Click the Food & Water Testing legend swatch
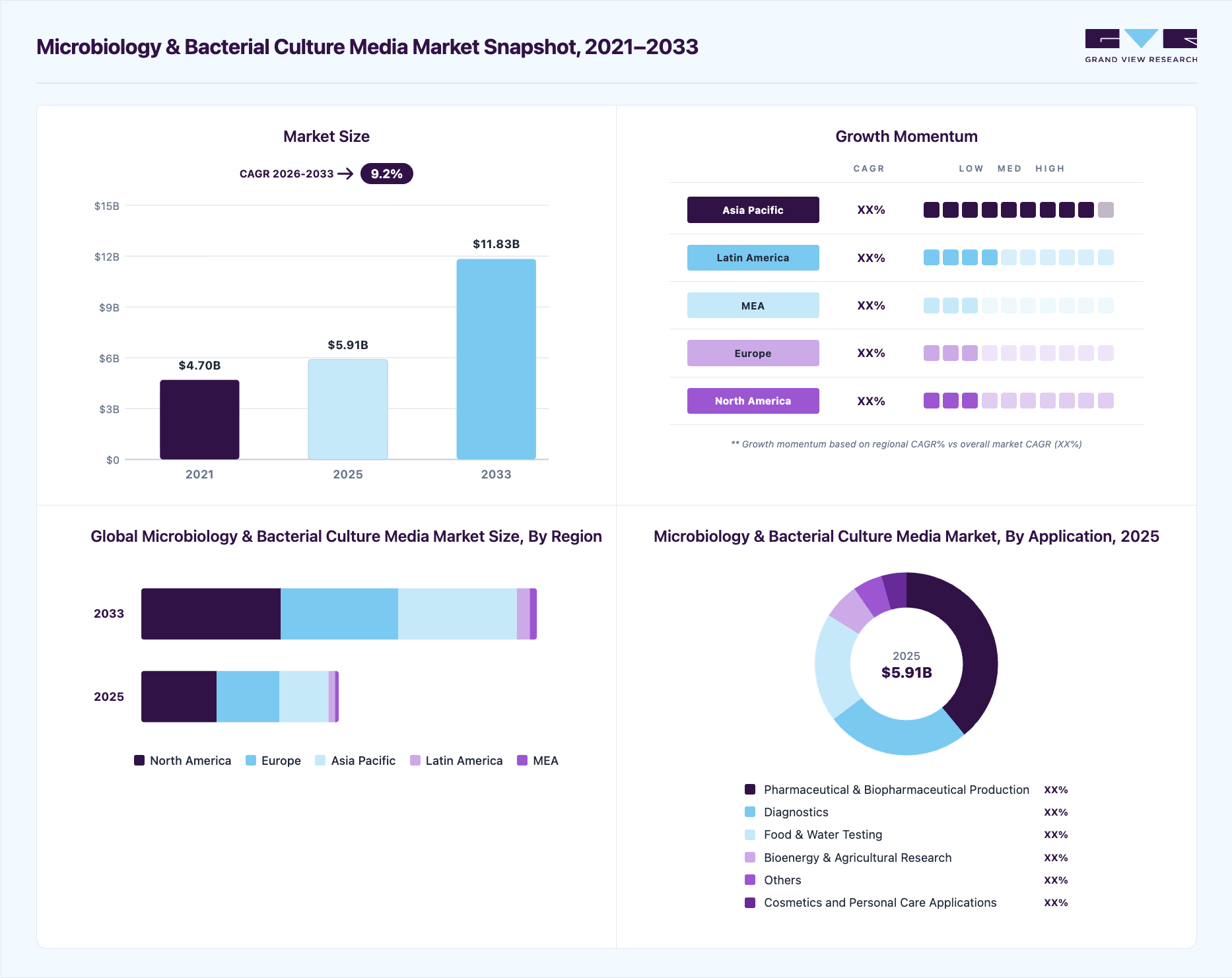1232x978 pixels. [x=750, y=835]
